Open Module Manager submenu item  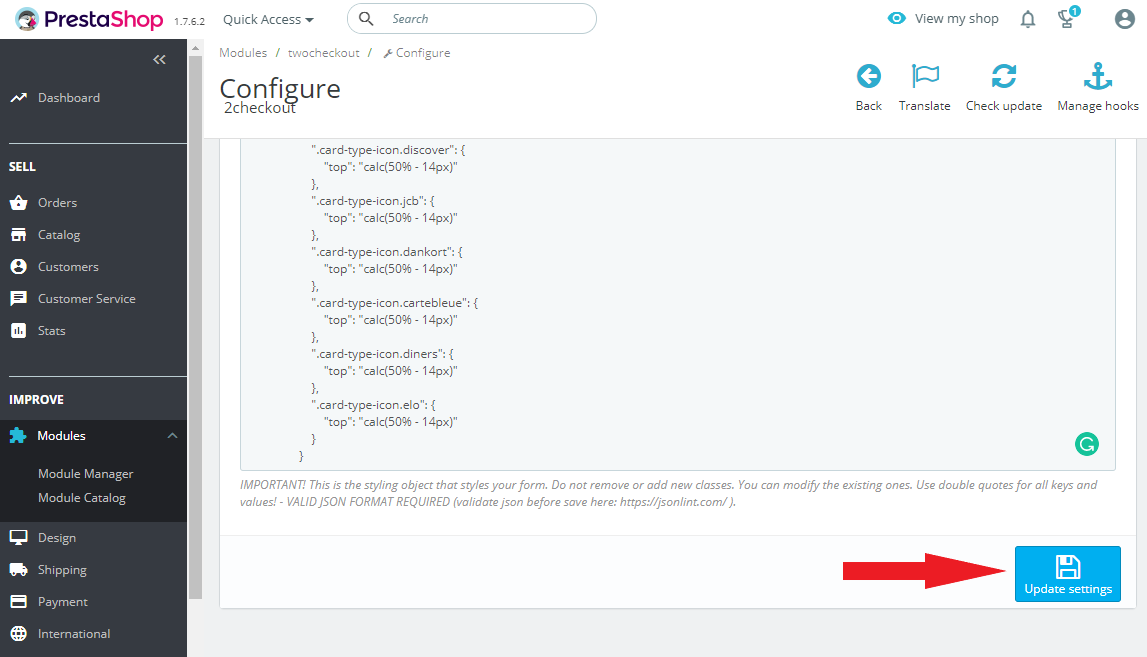[86, 474]
